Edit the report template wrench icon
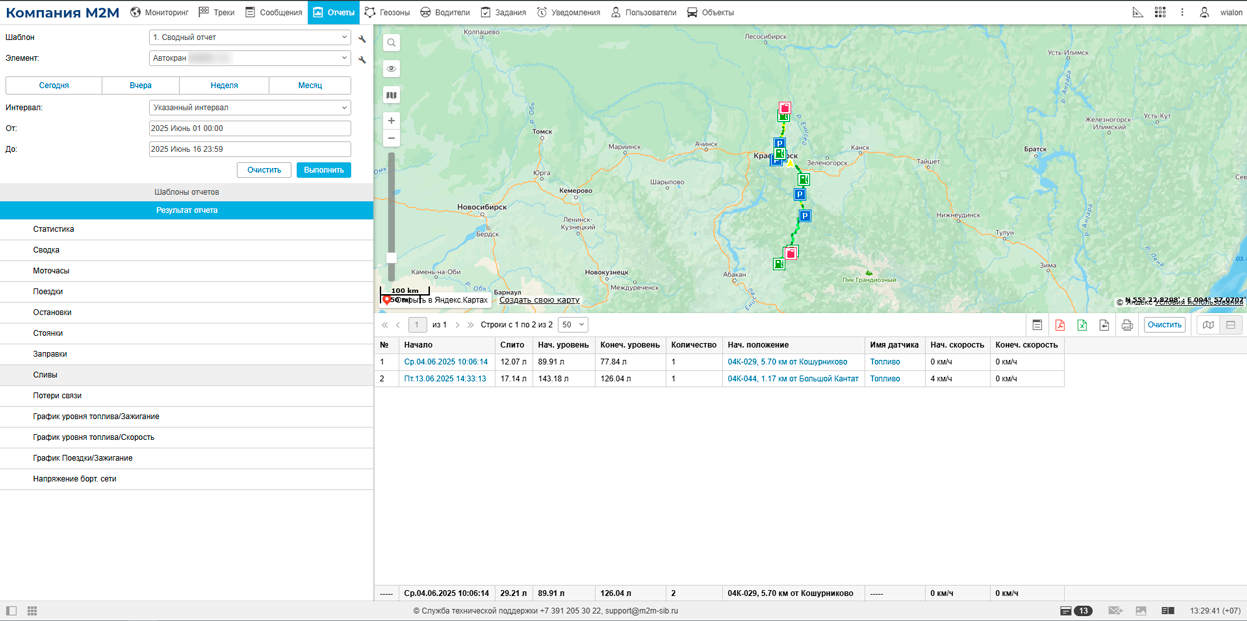 pyautogui.click(x=362, y=39)
